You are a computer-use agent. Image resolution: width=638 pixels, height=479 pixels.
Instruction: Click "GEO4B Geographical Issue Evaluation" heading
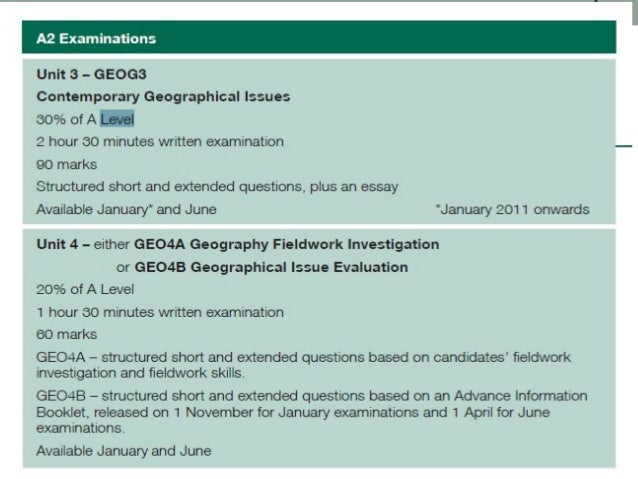(x=271, y=267)
